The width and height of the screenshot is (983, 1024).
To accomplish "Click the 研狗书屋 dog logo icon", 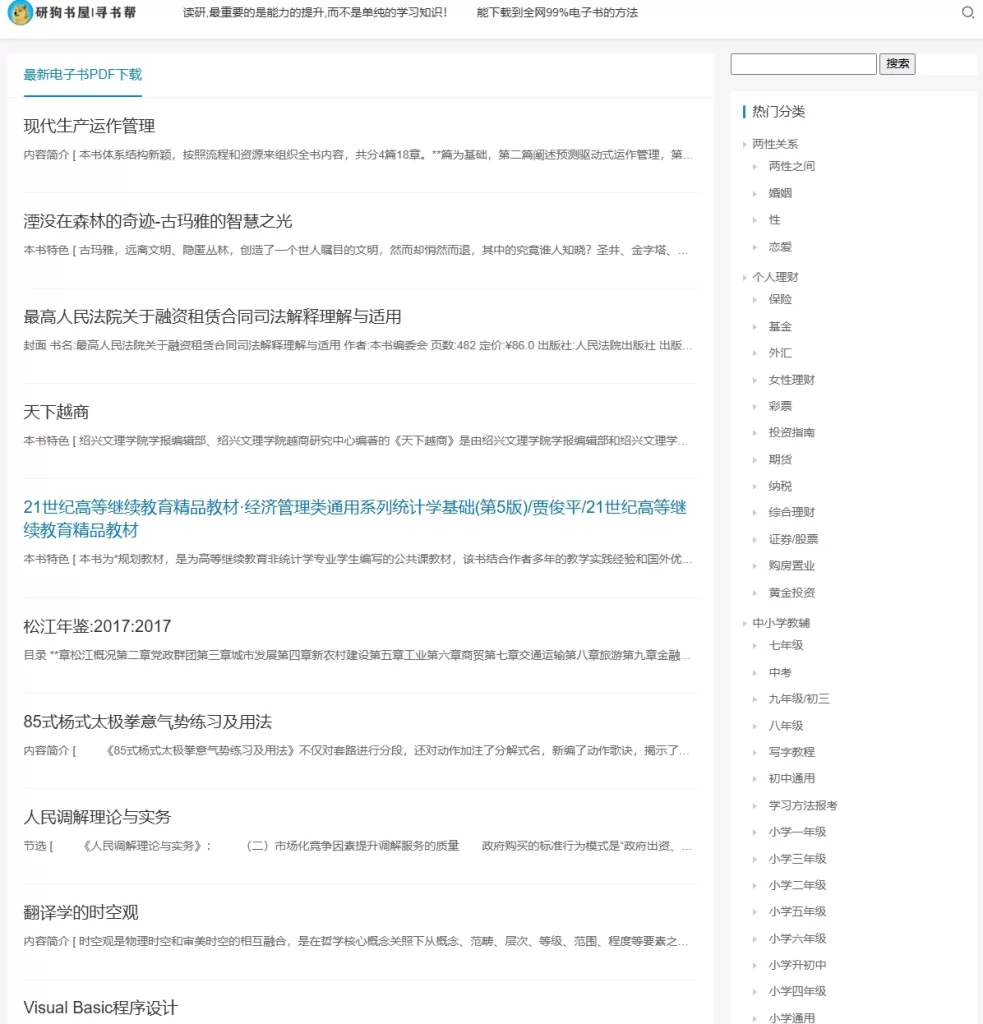I will [20, 13].
